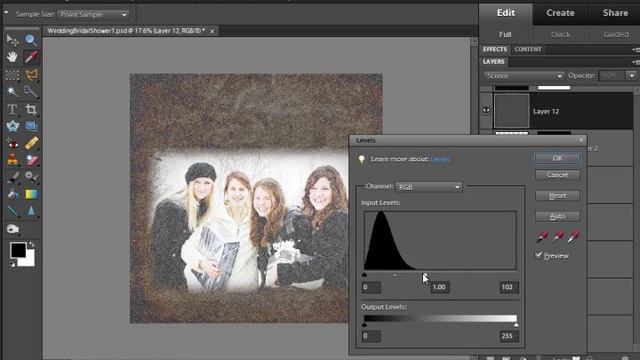Select the Zoom tool
Viewport: 640px width, 360px height.
point(31,40)
